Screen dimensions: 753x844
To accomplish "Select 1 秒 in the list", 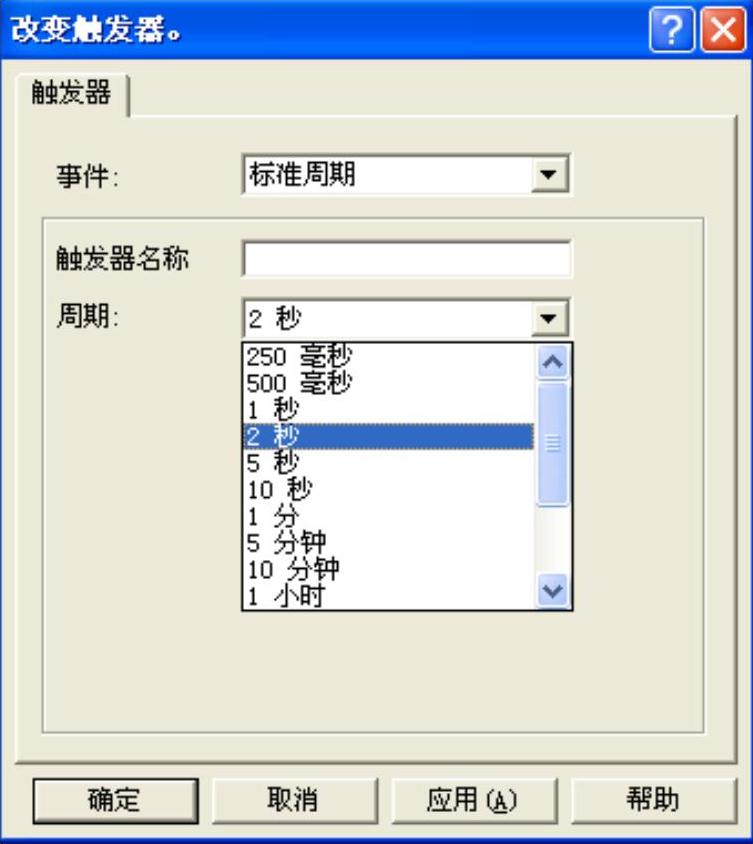I will tap(389, 410).
